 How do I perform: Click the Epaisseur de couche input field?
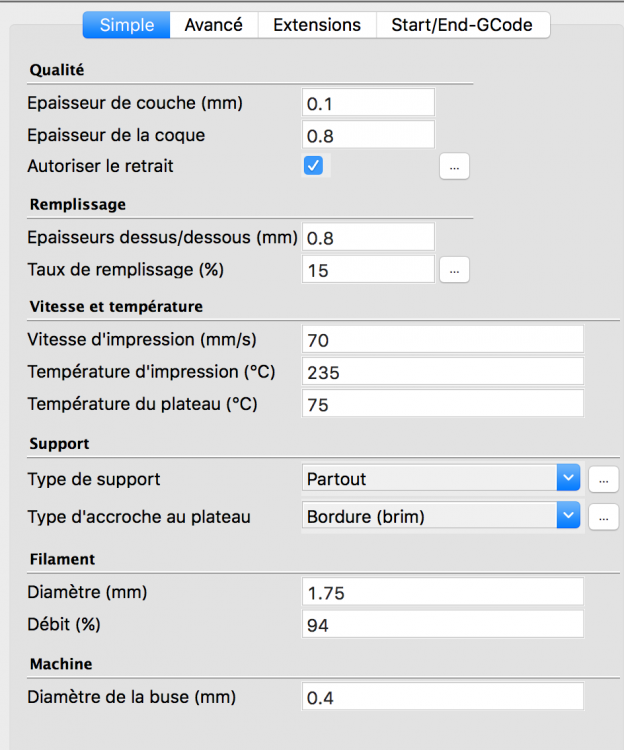click(x=368, y=103)
